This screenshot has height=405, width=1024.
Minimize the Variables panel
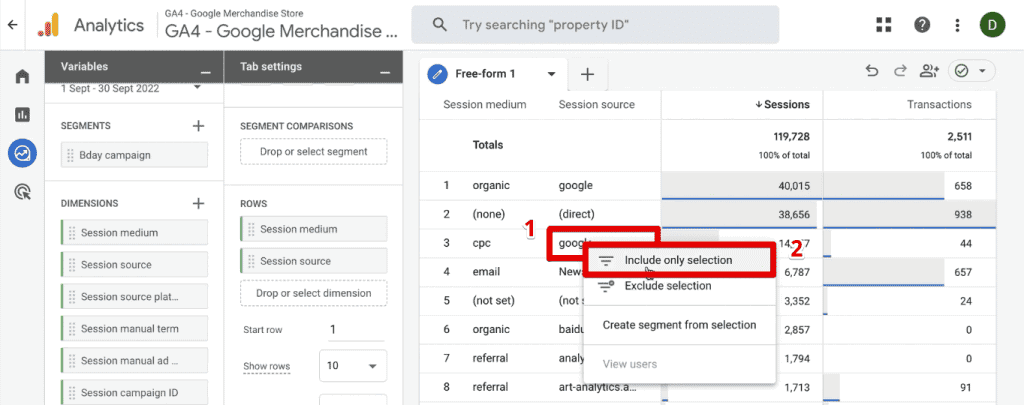[206, 71]
